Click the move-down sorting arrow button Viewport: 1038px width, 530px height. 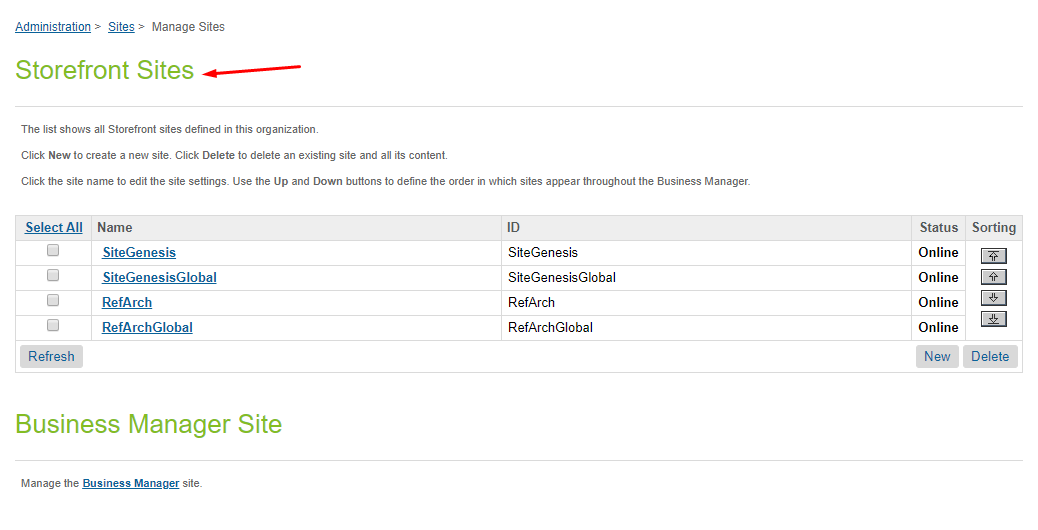(x=993, y=298)
